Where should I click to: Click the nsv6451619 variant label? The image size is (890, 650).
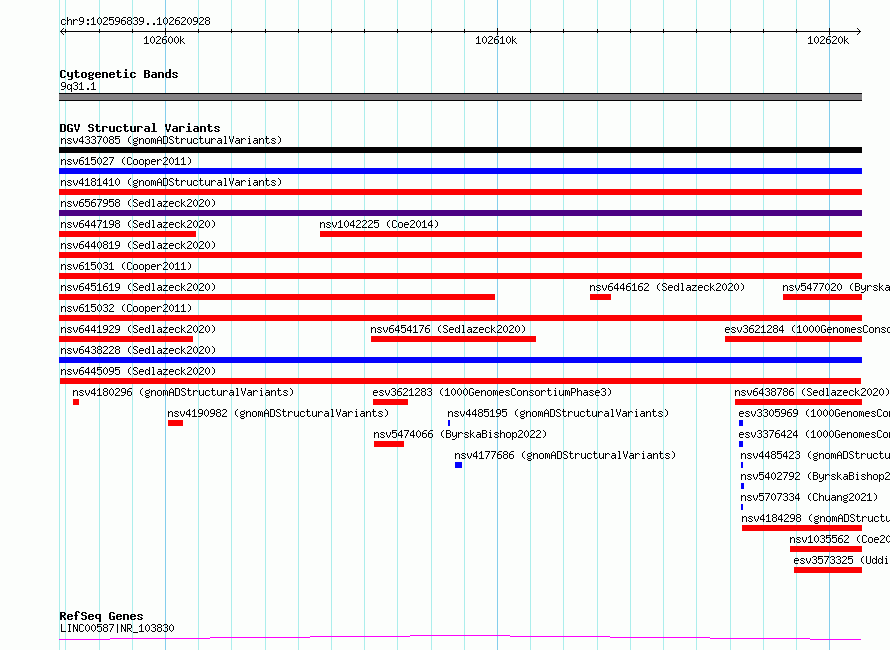coord(138,287)
